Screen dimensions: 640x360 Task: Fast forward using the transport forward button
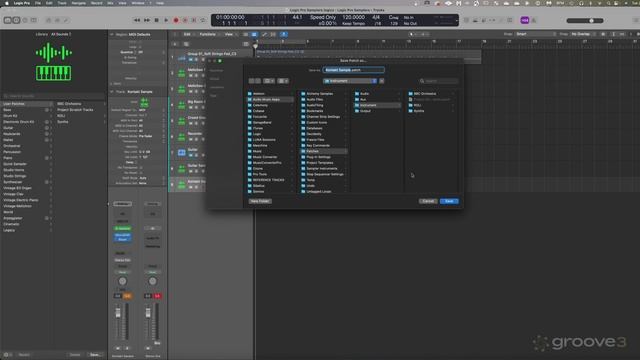(x=147, y=20)
